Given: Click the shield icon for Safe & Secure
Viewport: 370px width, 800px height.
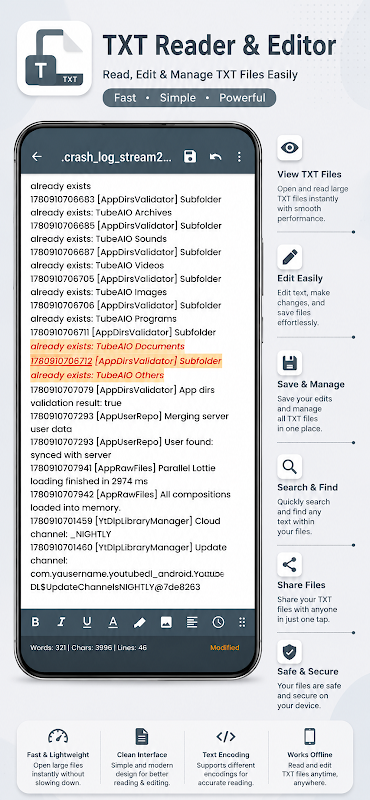Looking at the screenshot, I should (290, 652).
